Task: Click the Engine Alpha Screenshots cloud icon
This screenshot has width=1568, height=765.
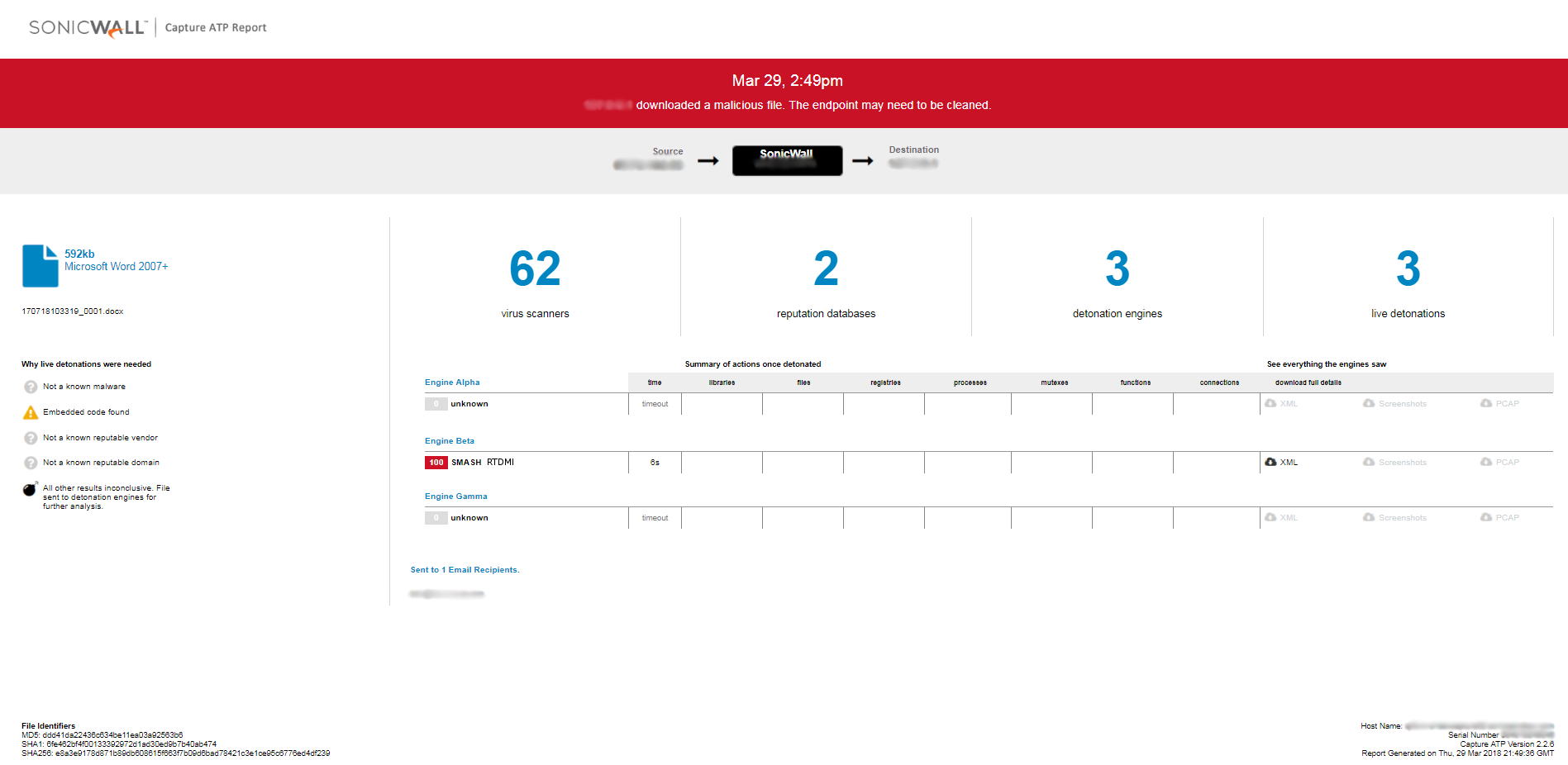Action: [1369, 403]
